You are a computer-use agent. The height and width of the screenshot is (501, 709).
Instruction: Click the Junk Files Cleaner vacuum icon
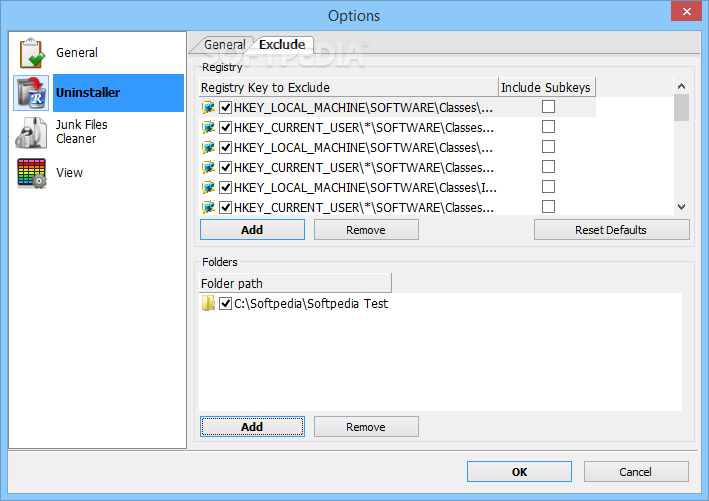31,132
